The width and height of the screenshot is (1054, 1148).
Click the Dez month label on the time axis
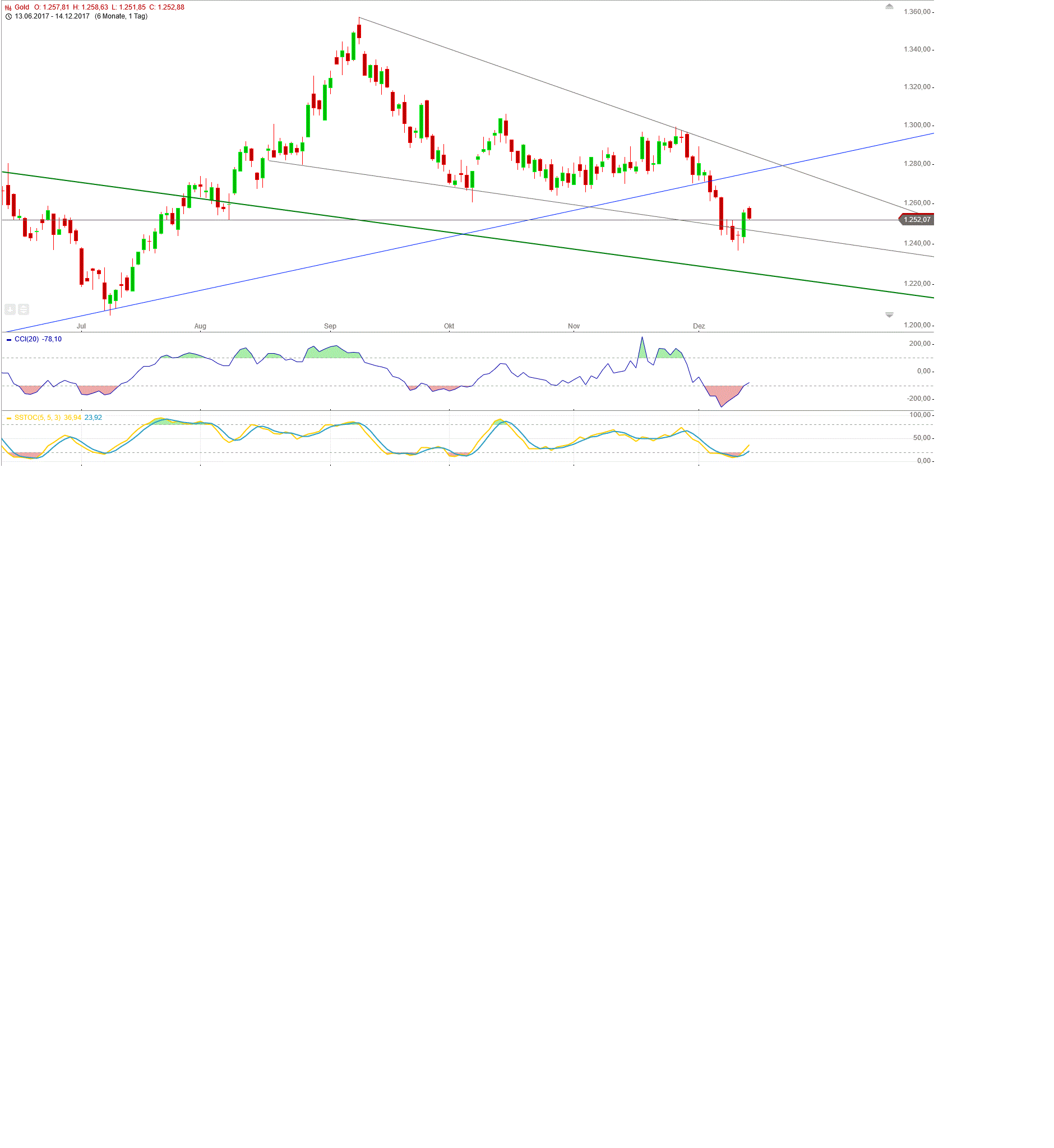(699, 326)
